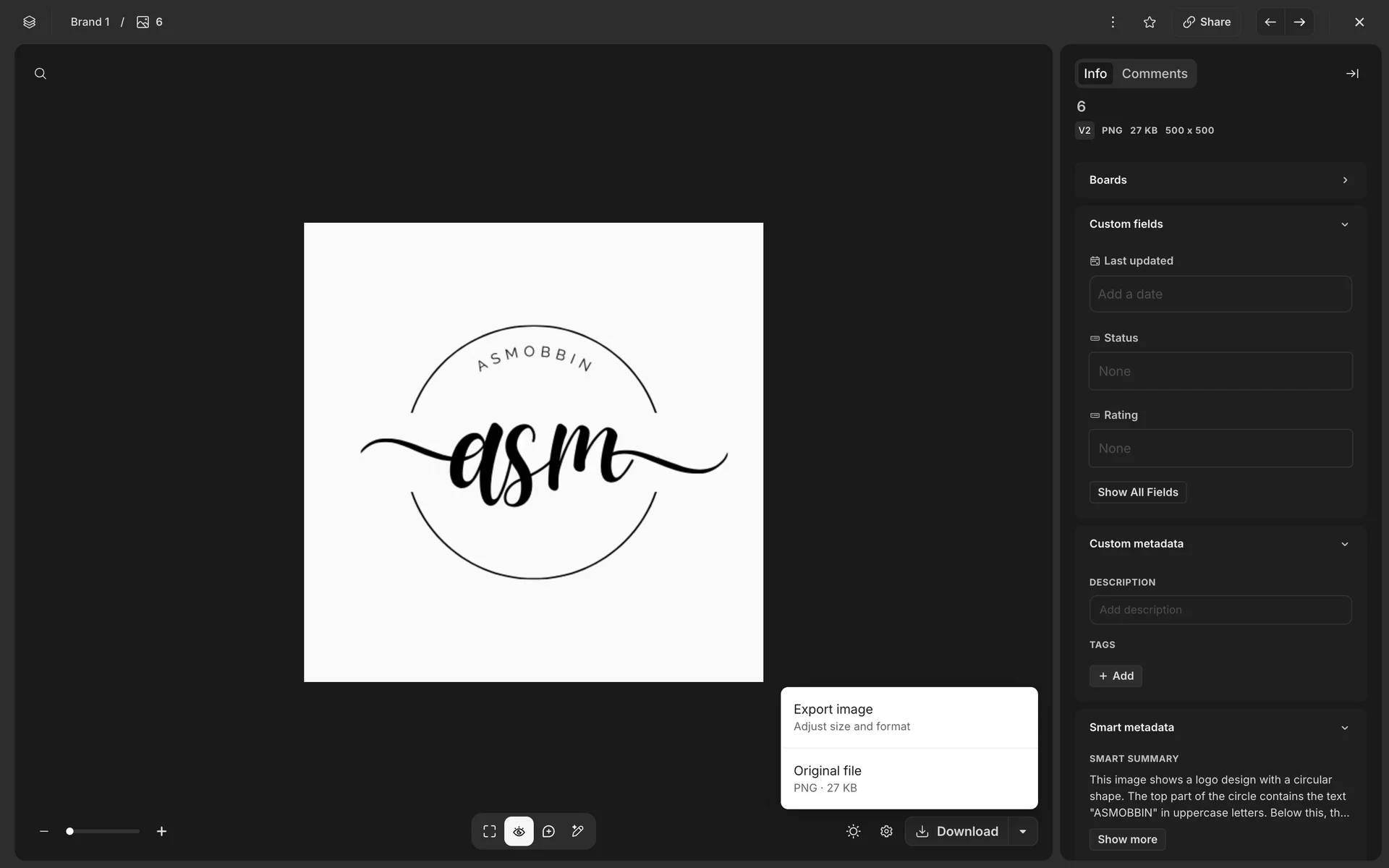Viewport: 1389px width, 868px height.
Task: Click the add comment icon
Action: 548,831
